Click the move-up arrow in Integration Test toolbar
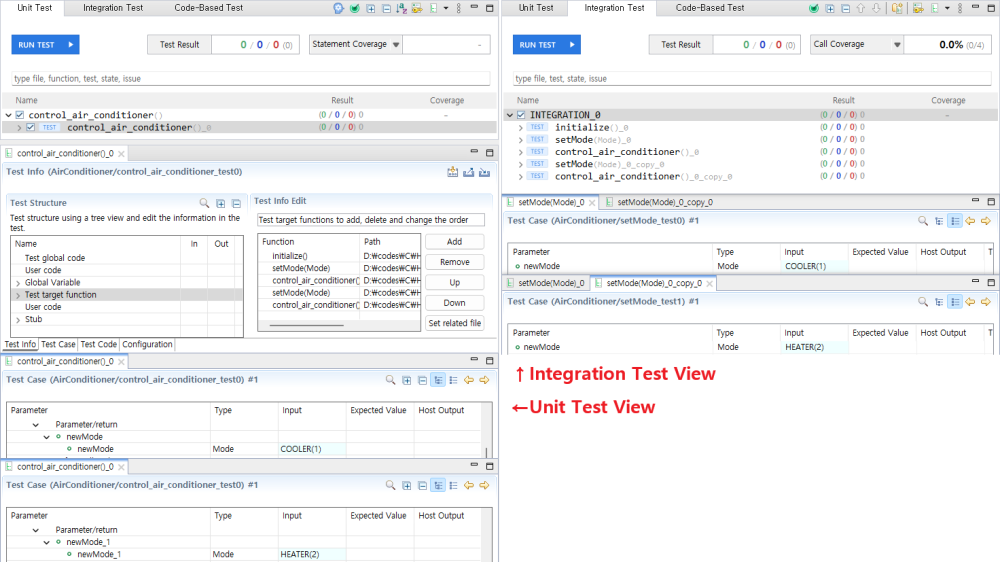Image resolution: width=1000 pixels, height=562 pixels. coord(861,8)
